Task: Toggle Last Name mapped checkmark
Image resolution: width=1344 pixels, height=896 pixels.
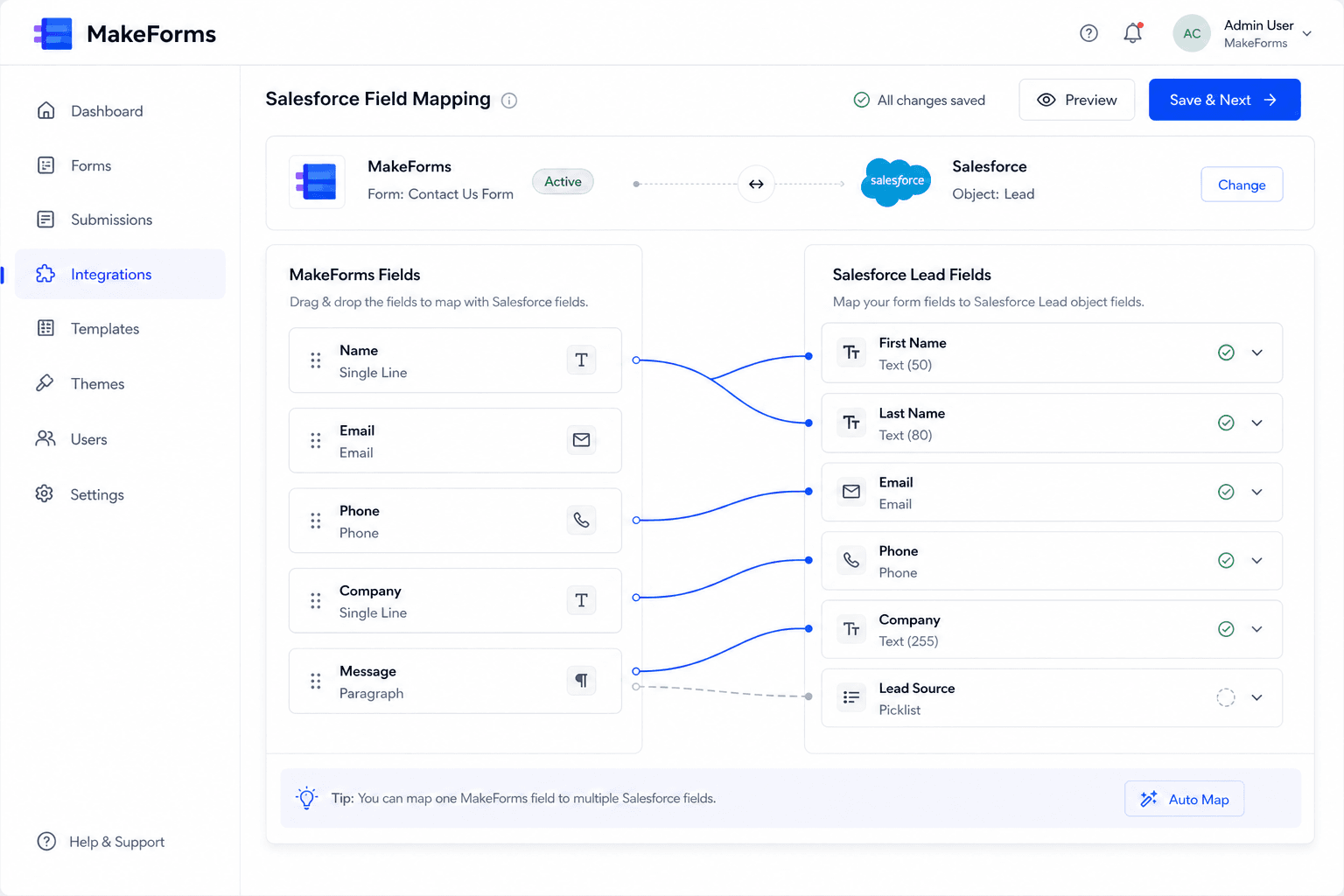Action: tap(1226, 423)
